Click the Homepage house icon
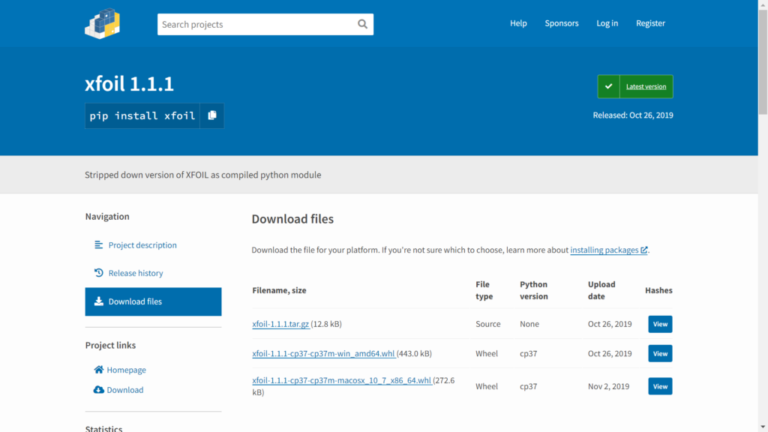Viewport: 768px width, 432px height. [x=99, y=369]
